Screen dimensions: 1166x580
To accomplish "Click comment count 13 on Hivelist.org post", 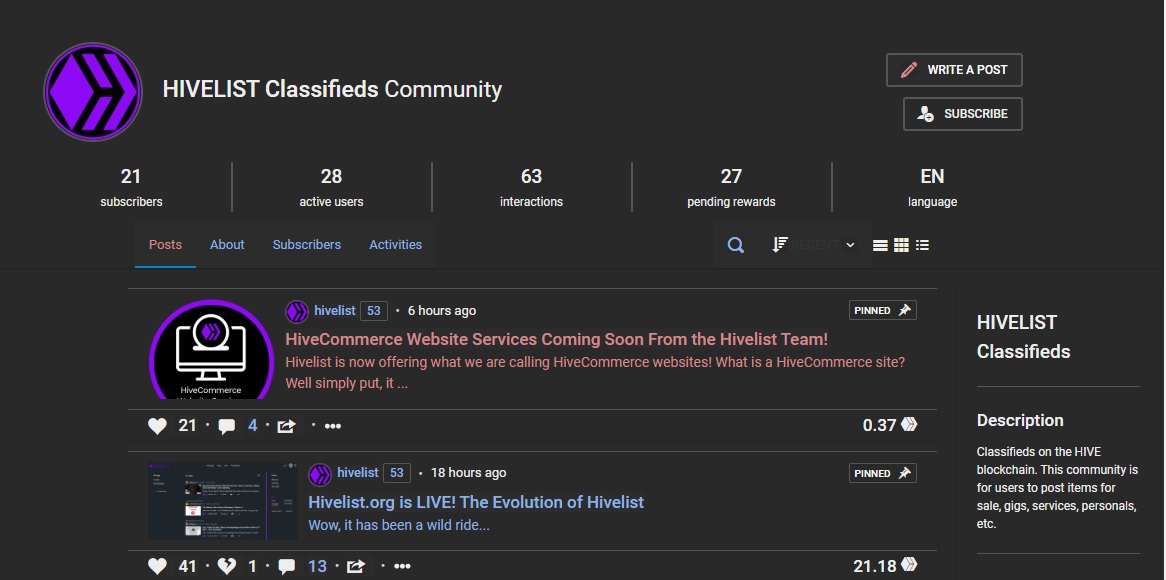I will point(318,567).
